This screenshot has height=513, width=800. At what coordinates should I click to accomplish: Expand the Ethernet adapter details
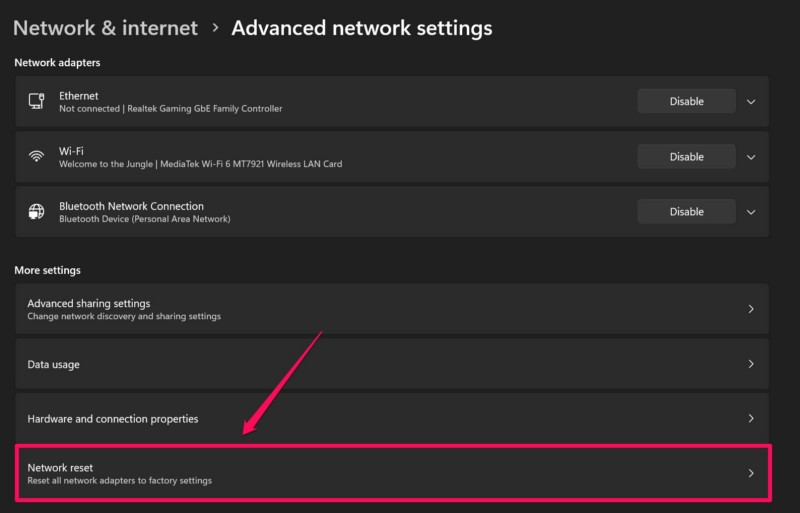751,101
